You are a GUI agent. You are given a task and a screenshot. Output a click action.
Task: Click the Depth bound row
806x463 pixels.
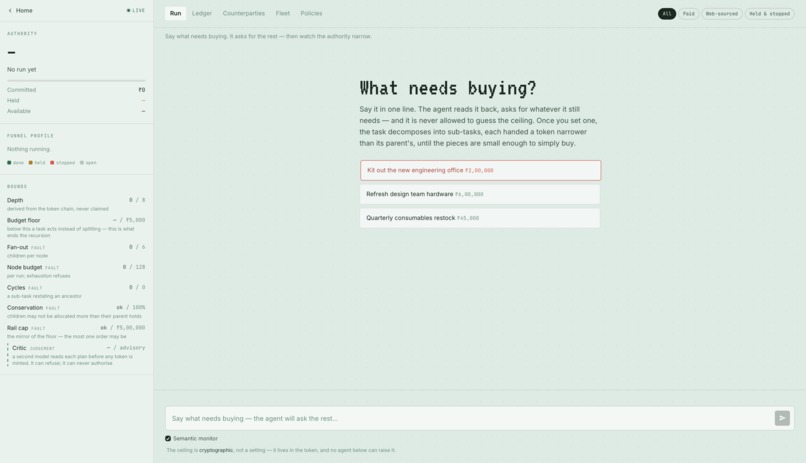pyautogui.click(x=76, y=204)
